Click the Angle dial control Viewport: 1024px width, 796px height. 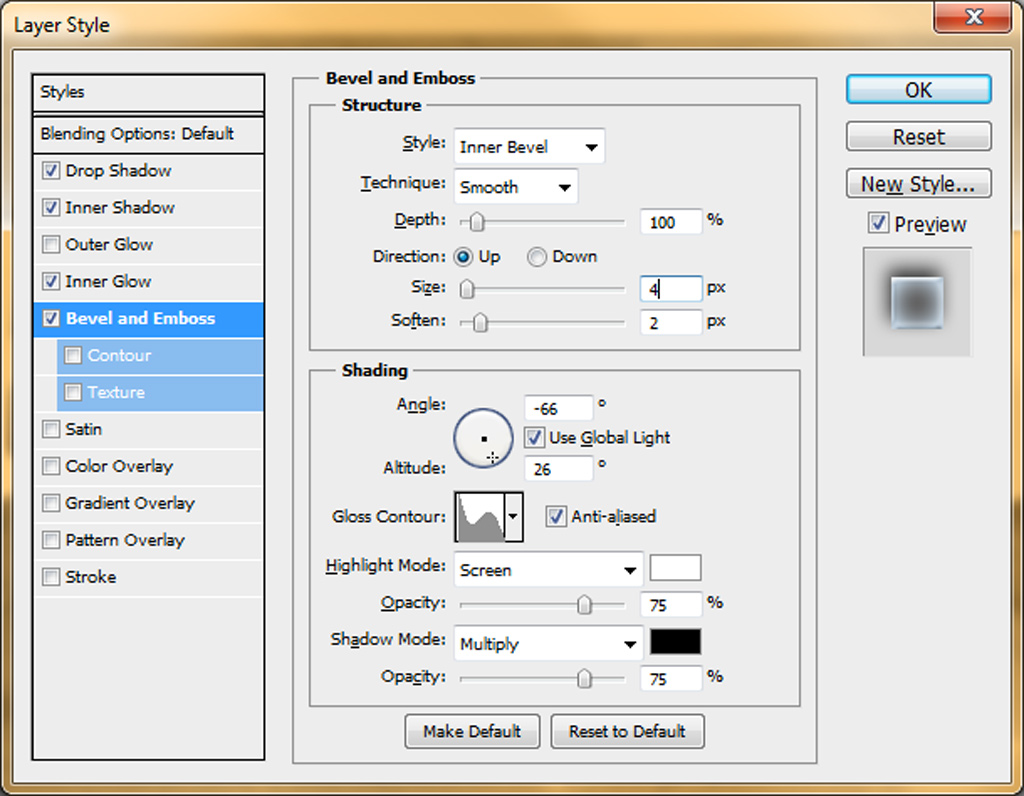(483, 438)
